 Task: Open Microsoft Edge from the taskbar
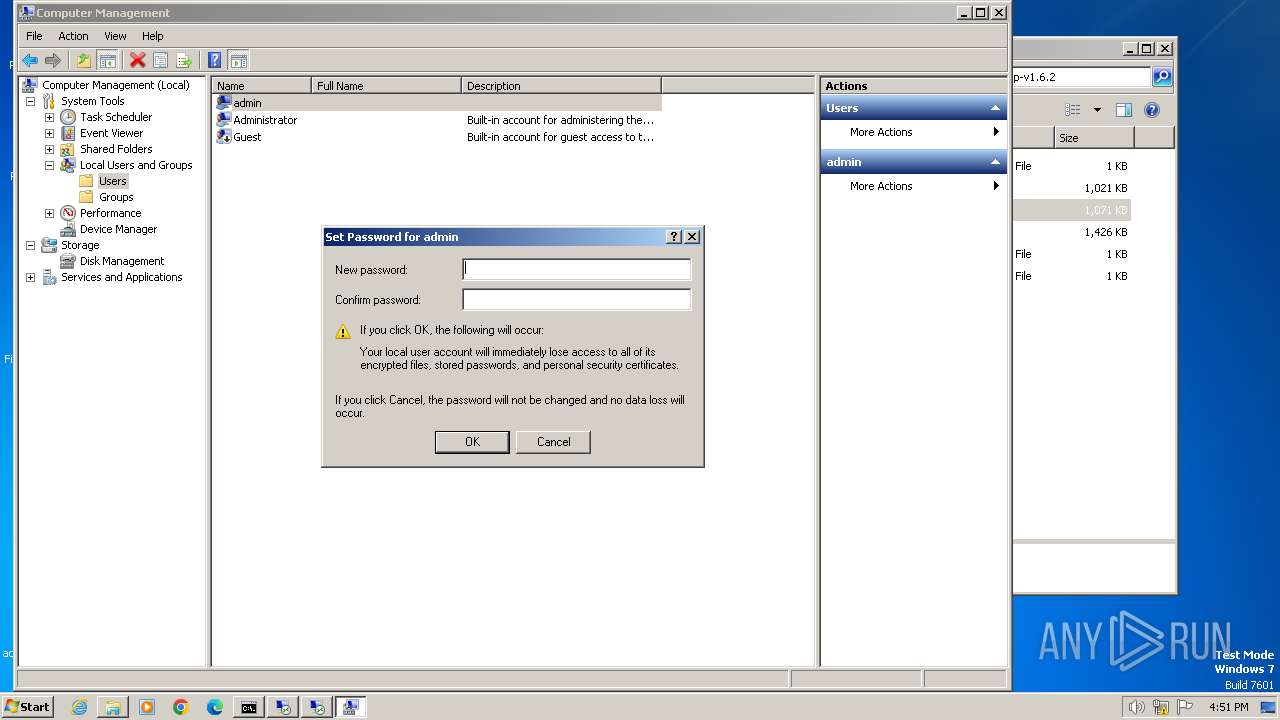click(x=215, y=707)
